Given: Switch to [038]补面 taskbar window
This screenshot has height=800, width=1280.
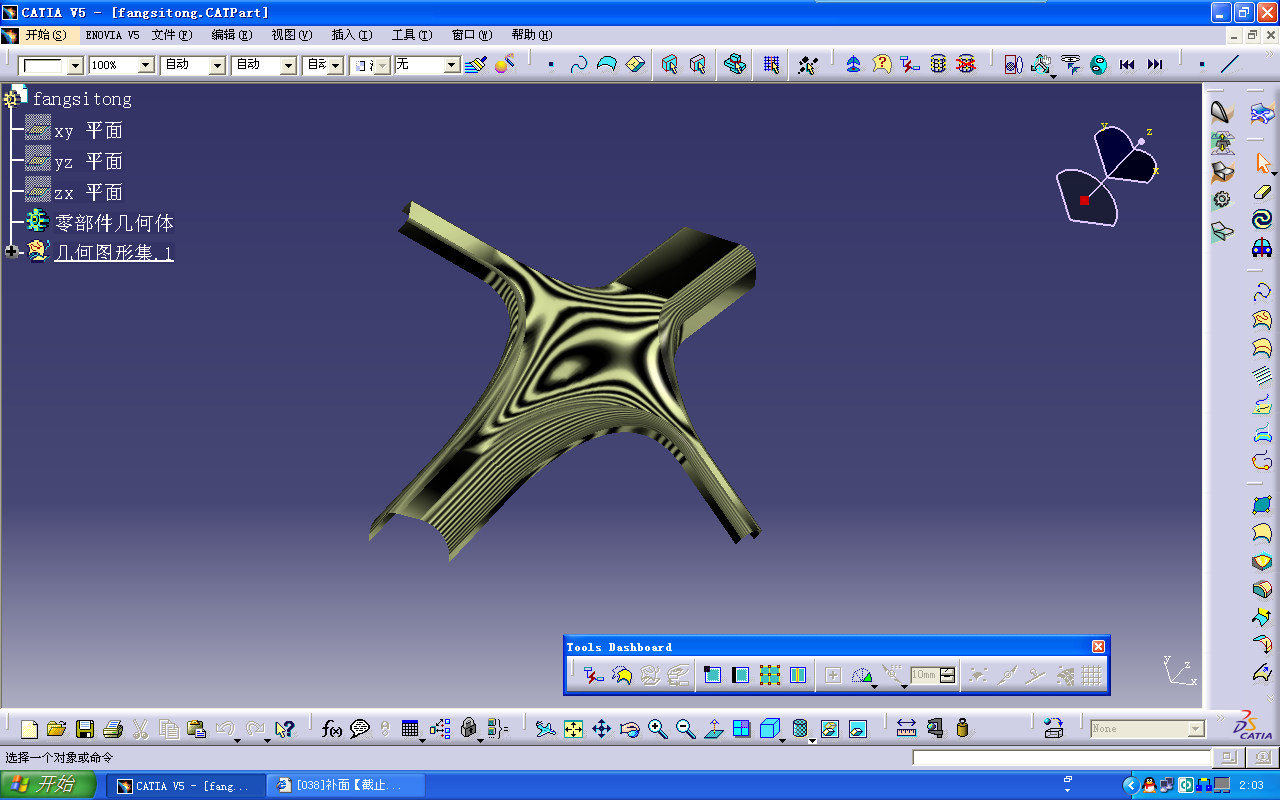Looking at the screenshot, I should (347, 786).
